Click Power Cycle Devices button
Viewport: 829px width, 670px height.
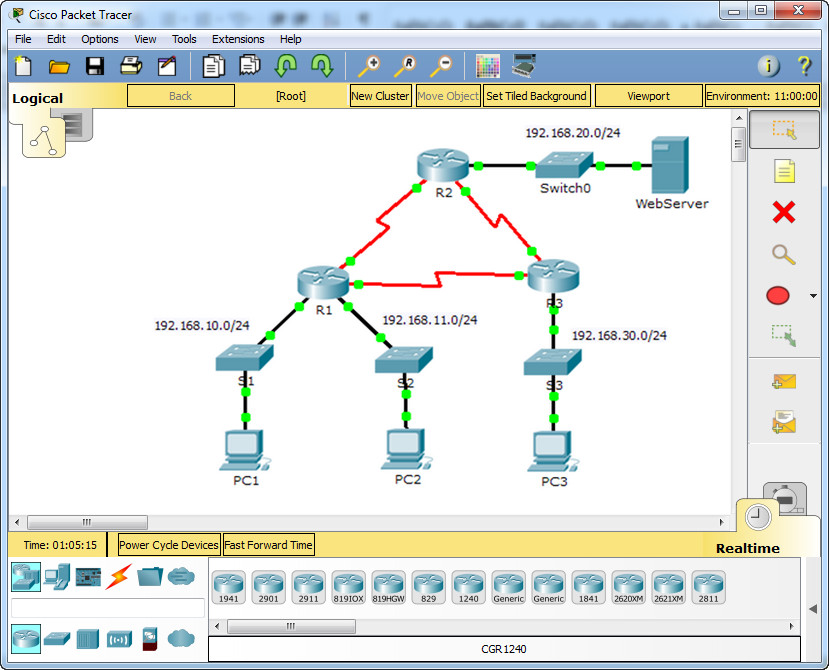(x=169, y=545)
